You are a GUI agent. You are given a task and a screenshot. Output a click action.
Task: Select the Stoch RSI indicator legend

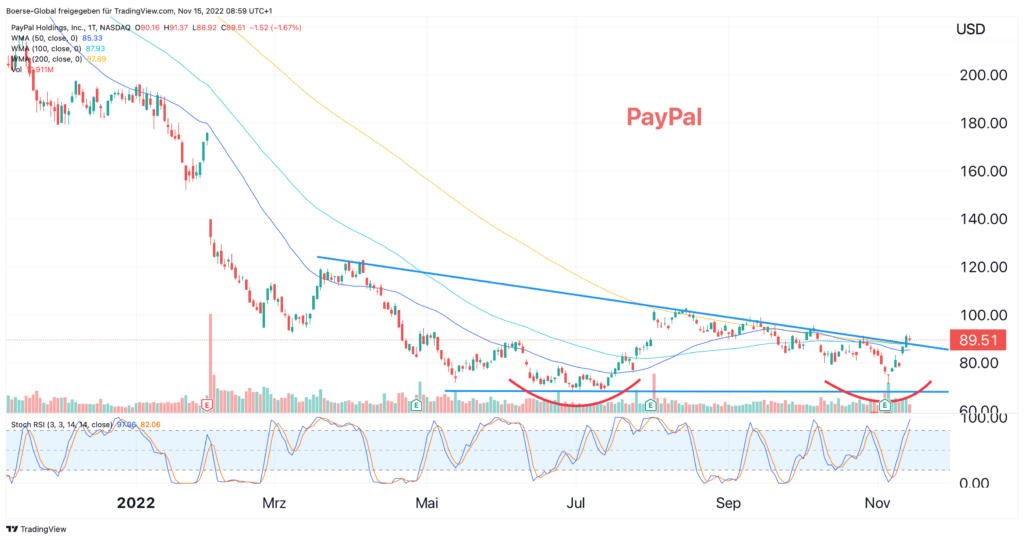61,425
